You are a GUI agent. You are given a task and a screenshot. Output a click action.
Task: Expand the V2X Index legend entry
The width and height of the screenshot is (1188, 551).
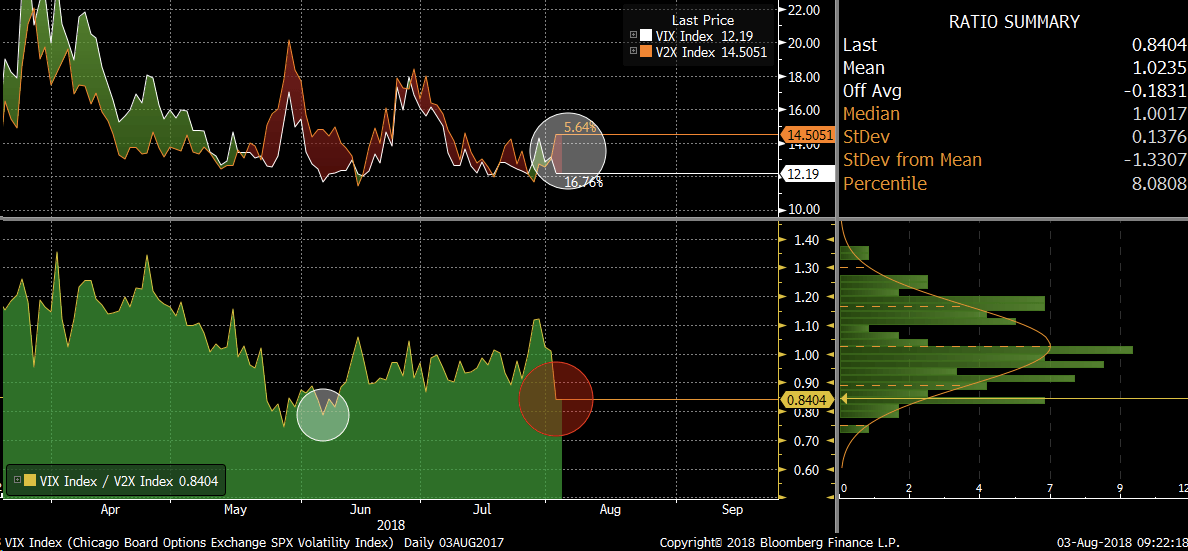pyautogui.click(x=633, y=52)
